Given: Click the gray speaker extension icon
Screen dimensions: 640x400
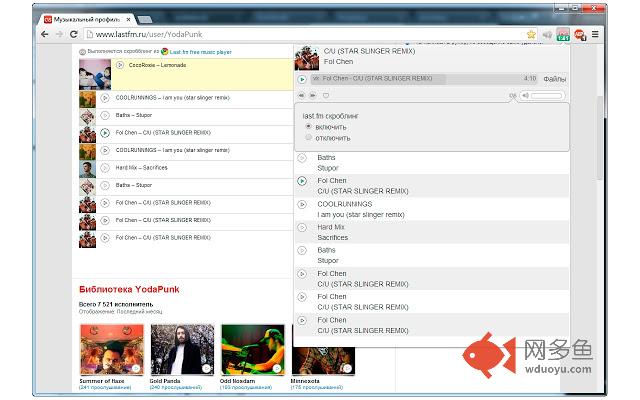Looking at the screenshot, I should coord(547,35).
